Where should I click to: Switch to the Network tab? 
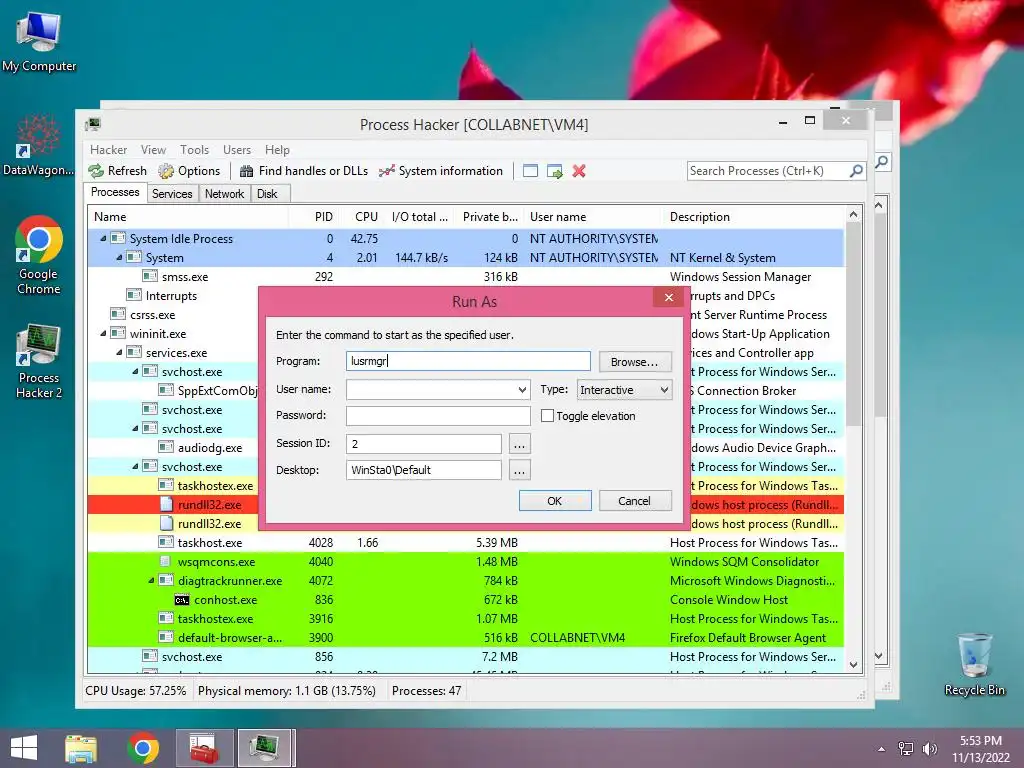224,194
